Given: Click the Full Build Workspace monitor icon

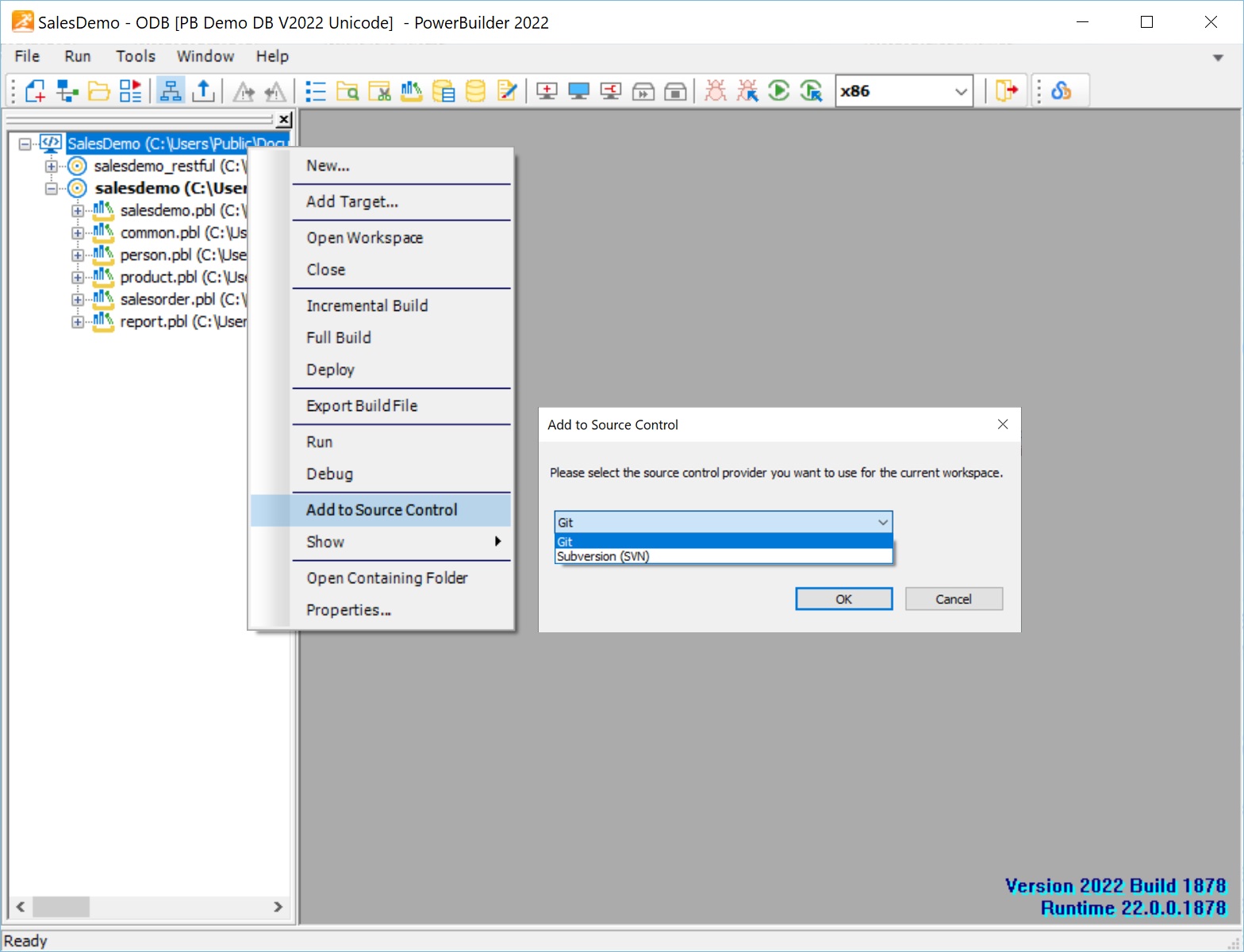Looking at the screenshot, I should pos(578,91).
